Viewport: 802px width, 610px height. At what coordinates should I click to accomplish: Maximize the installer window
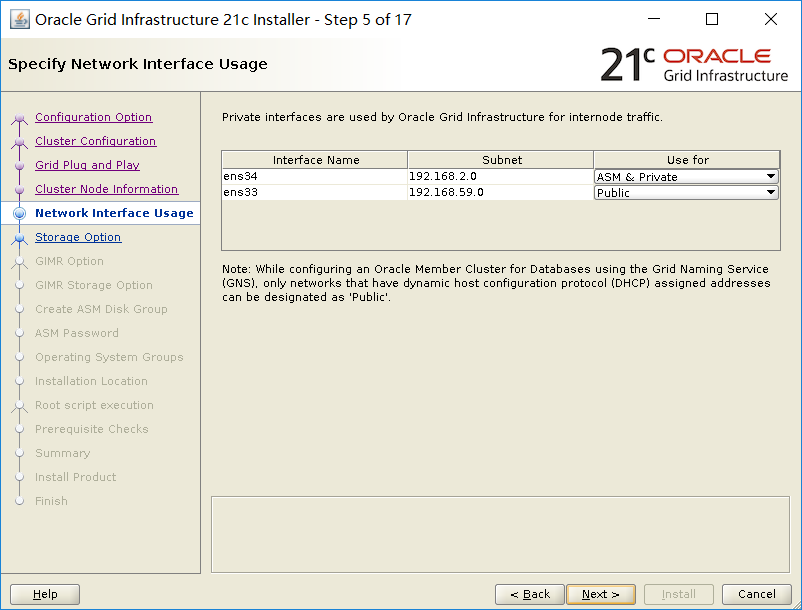click(711, 19)
